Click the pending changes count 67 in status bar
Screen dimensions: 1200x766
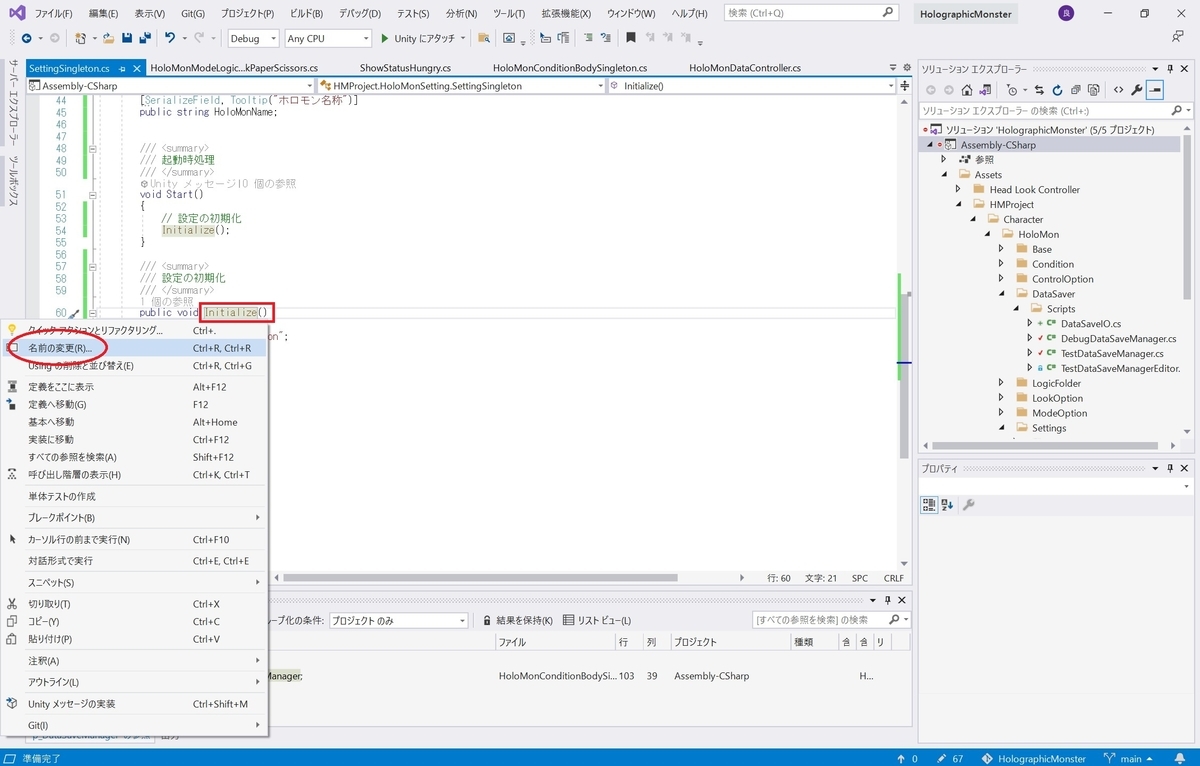[950, 758]
